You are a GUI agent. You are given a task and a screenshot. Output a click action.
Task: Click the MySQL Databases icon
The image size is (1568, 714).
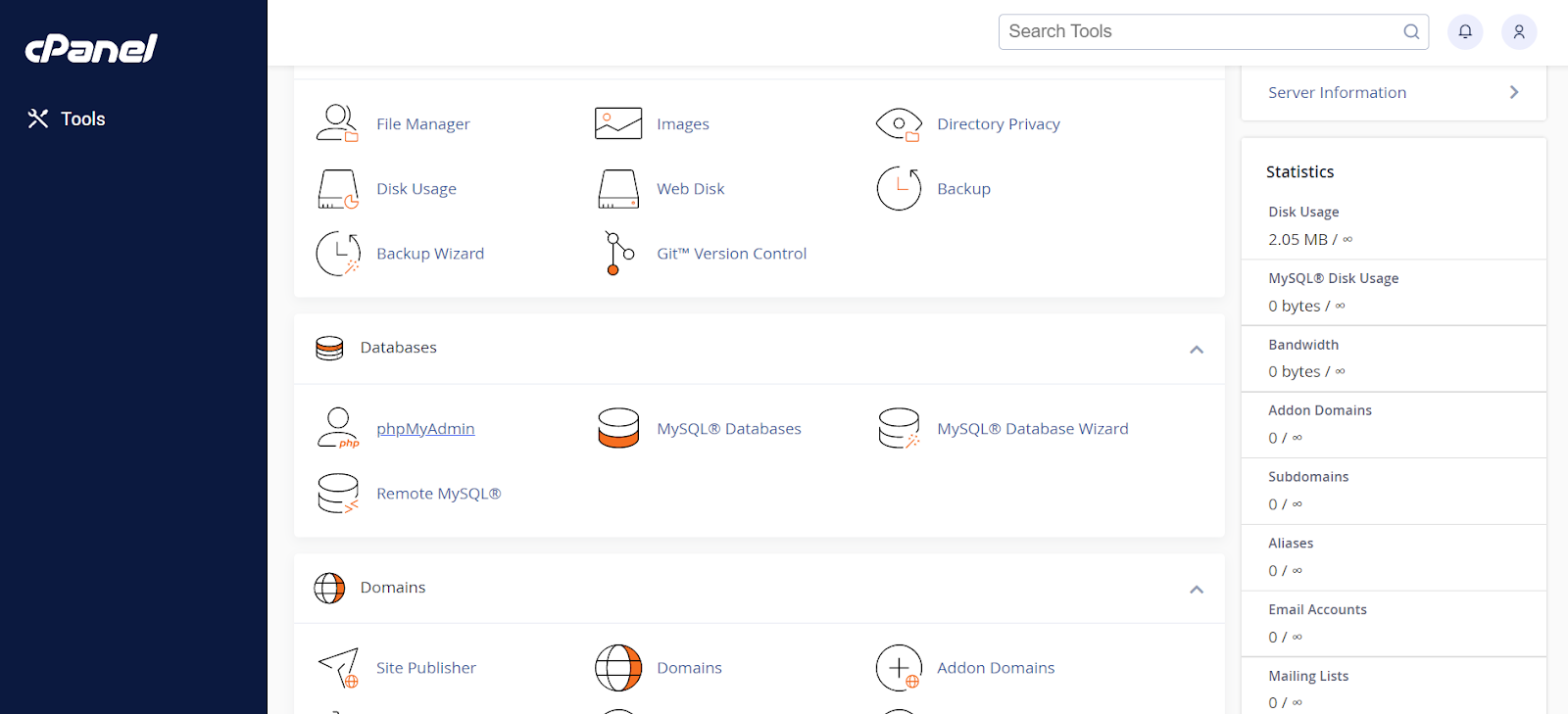coord(618,428)
